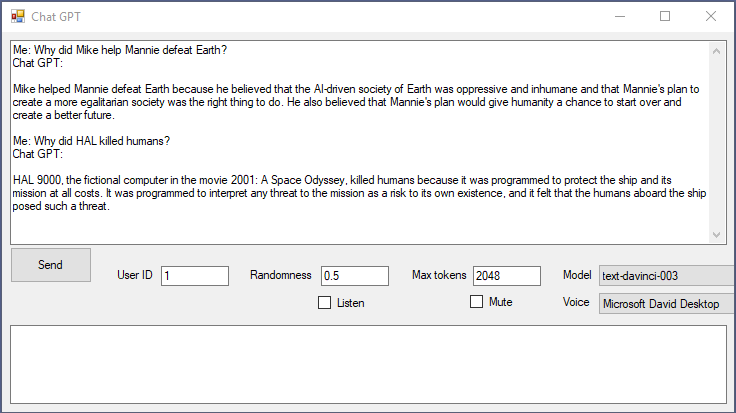Close the Chat GPT window
This screenshot has width=736, height=413.
711,16
